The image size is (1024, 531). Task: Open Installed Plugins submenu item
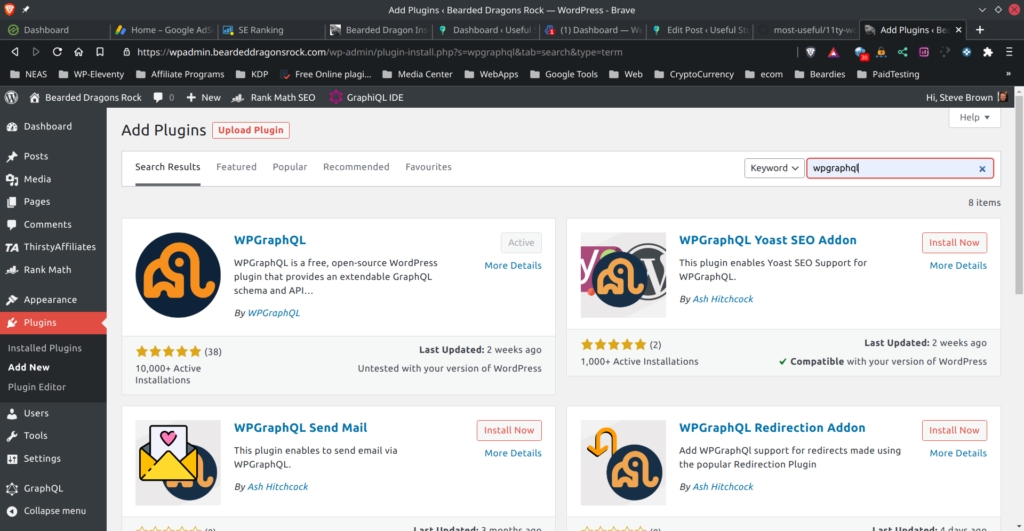click(x=44, y=348)
